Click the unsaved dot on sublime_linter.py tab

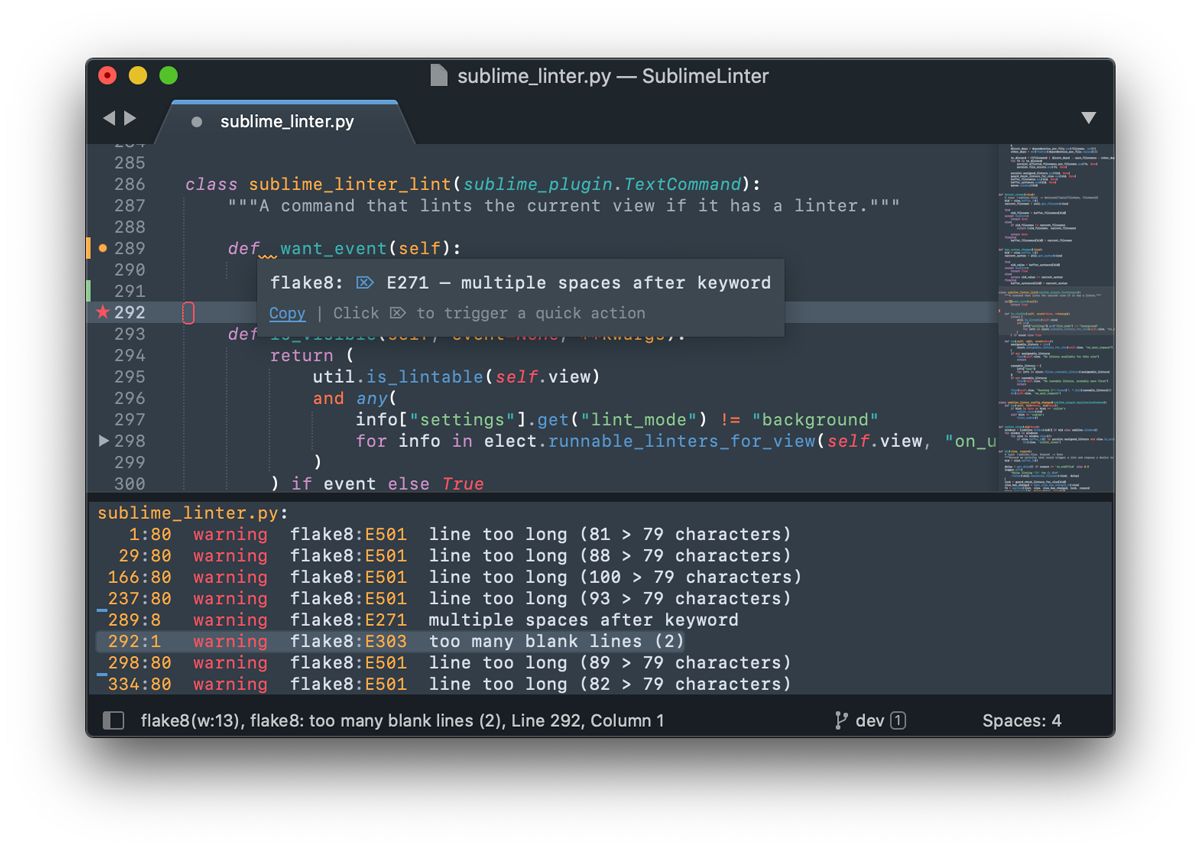[x=197, y=122]
